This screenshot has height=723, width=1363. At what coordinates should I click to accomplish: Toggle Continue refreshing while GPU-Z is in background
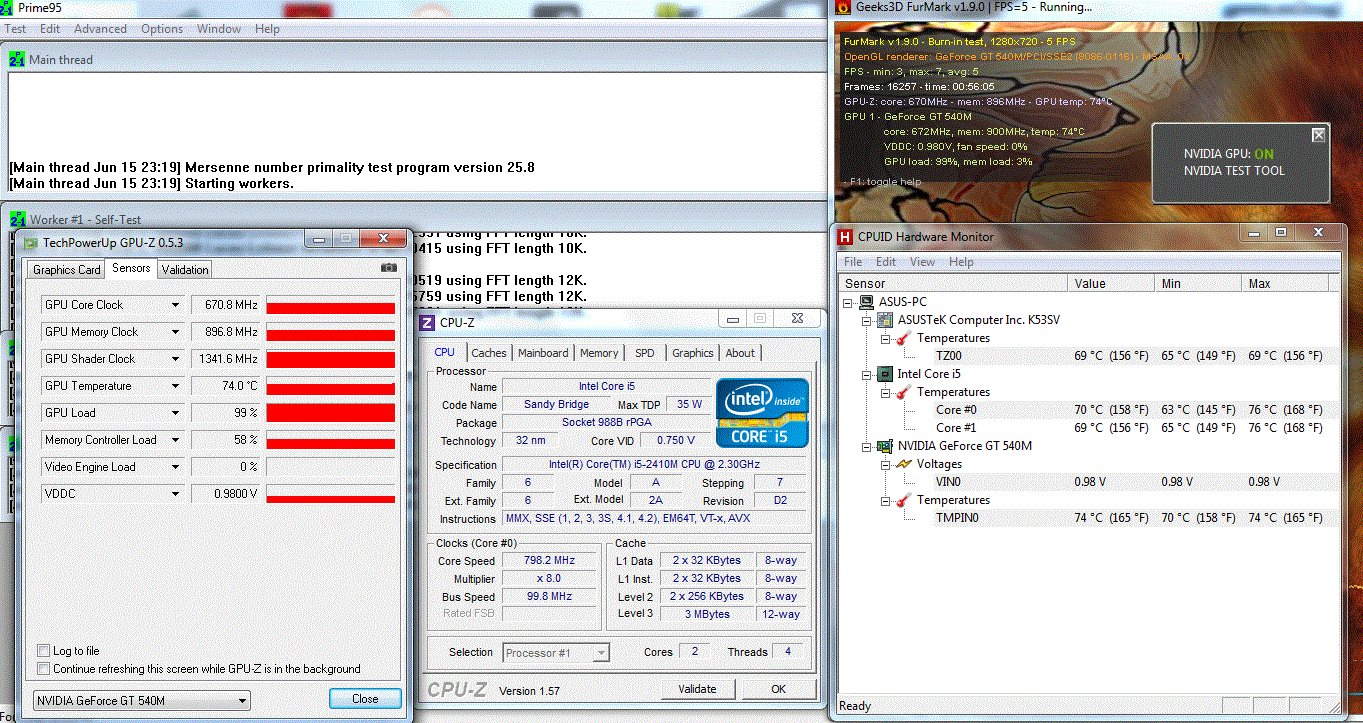pyautogui.click(x=43, y=669)
